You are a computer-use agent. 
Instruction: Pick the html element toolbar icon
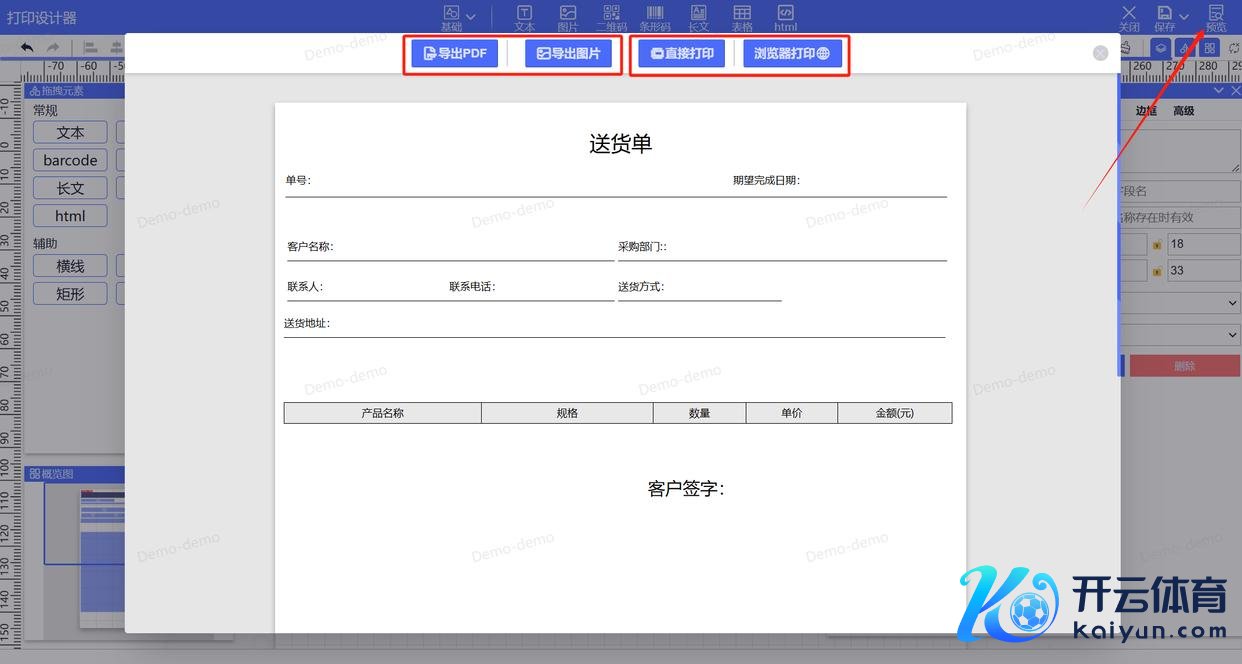786,17
